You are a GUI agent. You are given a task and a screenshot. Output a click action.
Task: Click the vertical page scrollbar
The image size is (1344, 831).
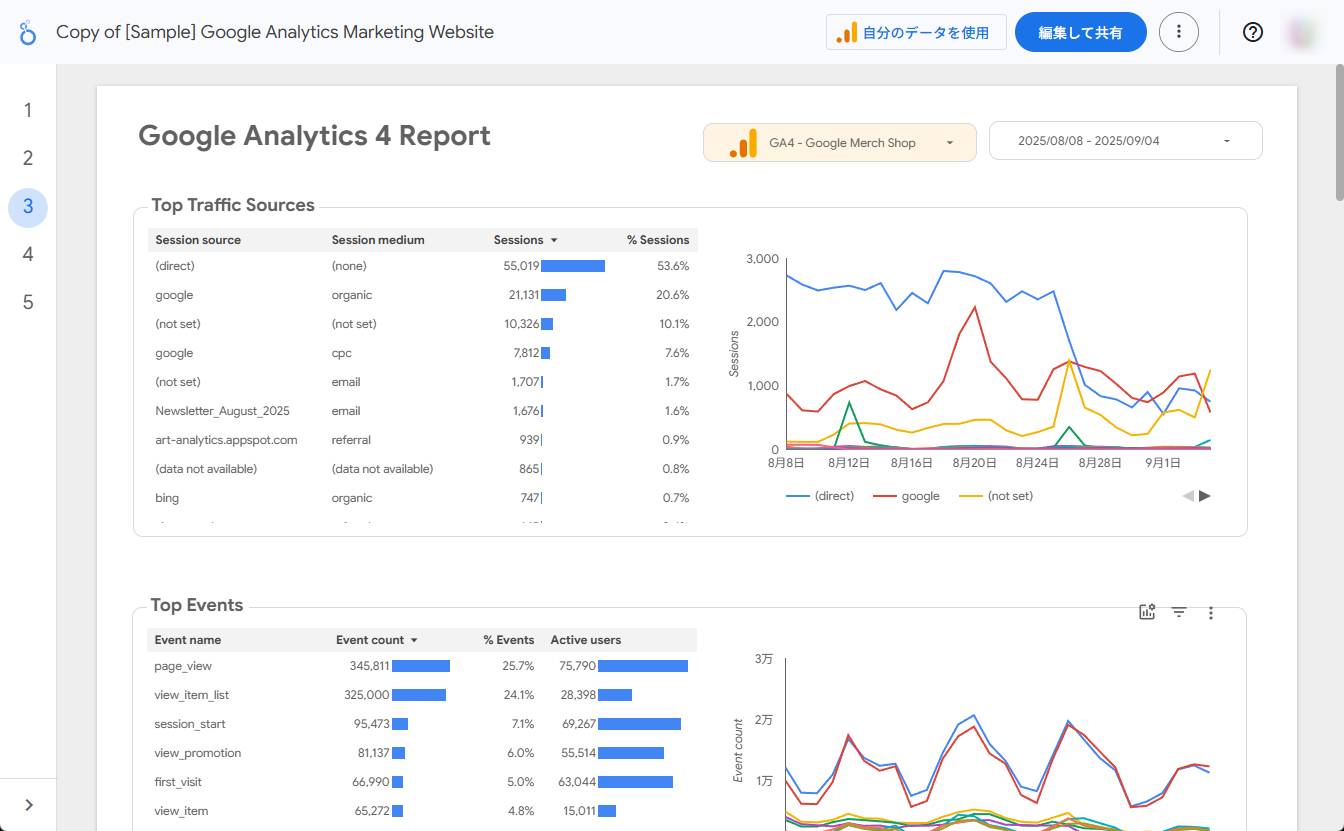point(1339,135)
